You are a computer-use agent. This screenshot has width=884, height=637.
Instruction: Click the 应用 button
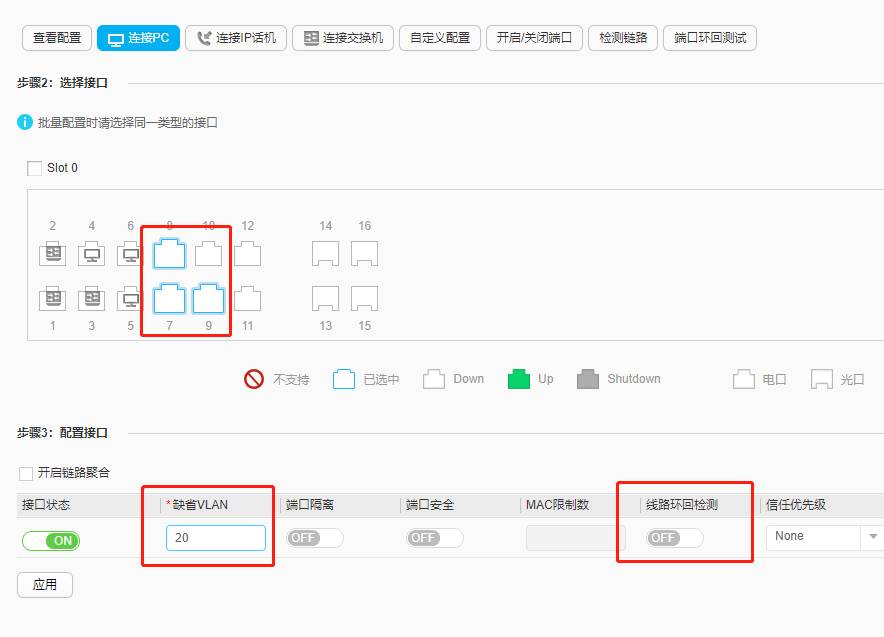pyautogui.click(x=45, y=585)
